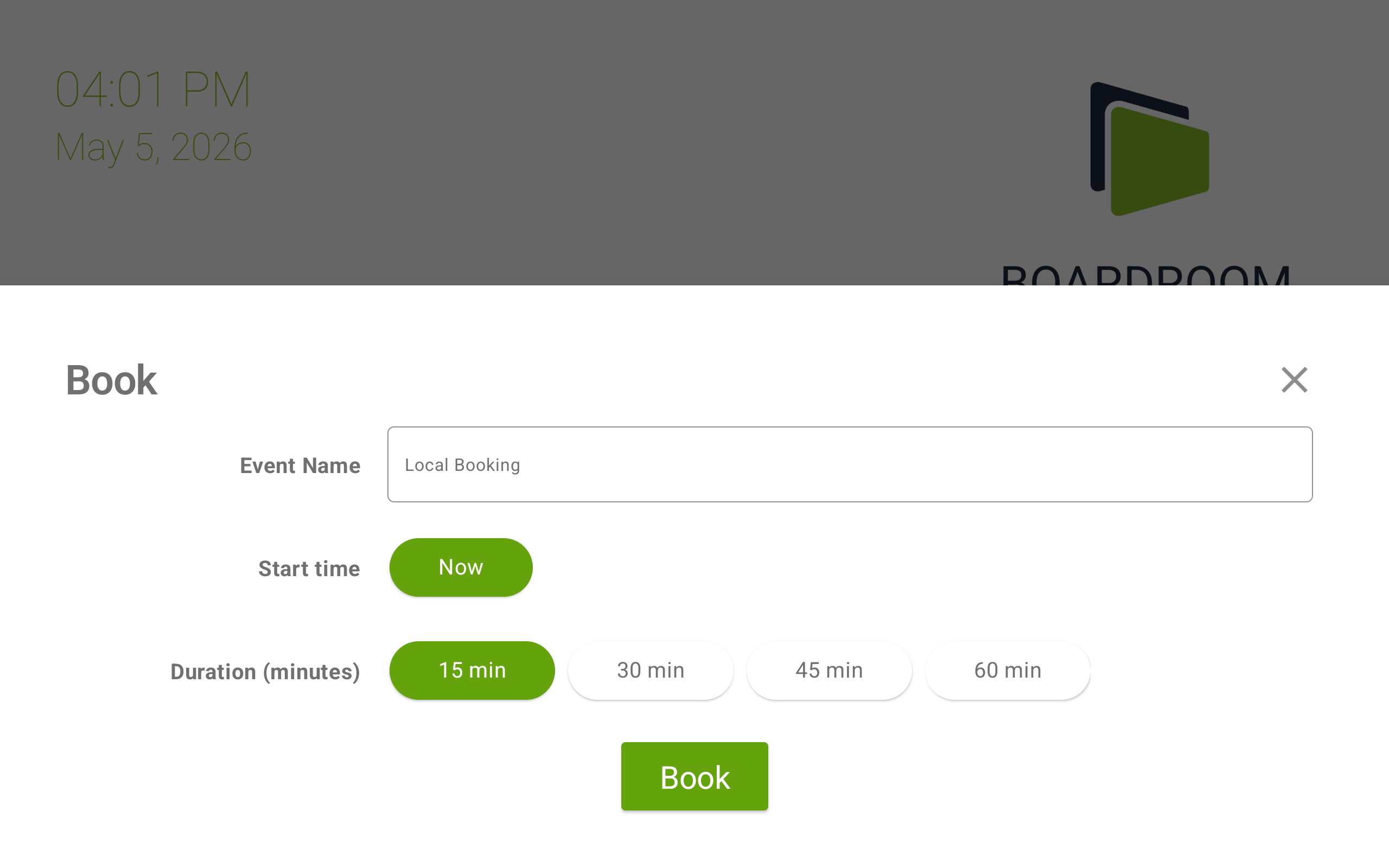Choose the 45 min duration
This screenshot has width=1389, height=868.
[830, 671]
